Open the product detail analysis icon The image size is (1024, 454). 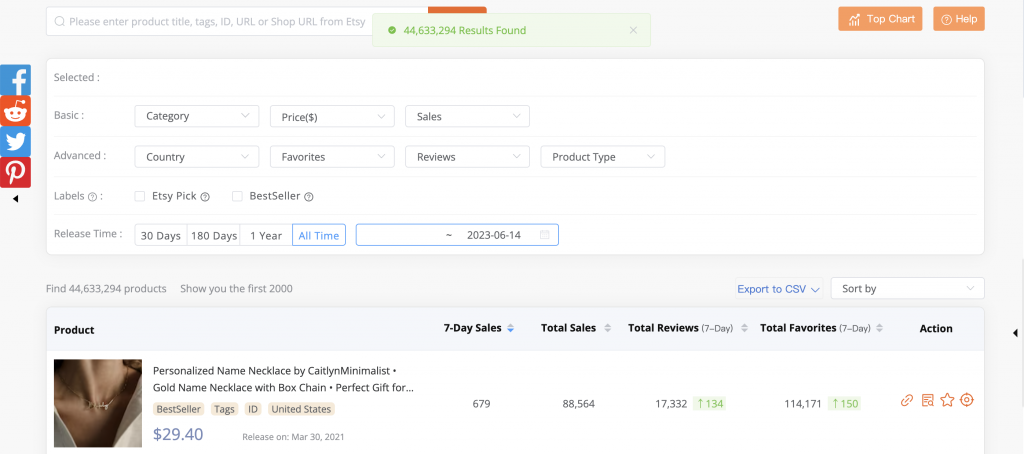[x=928, y=401]
